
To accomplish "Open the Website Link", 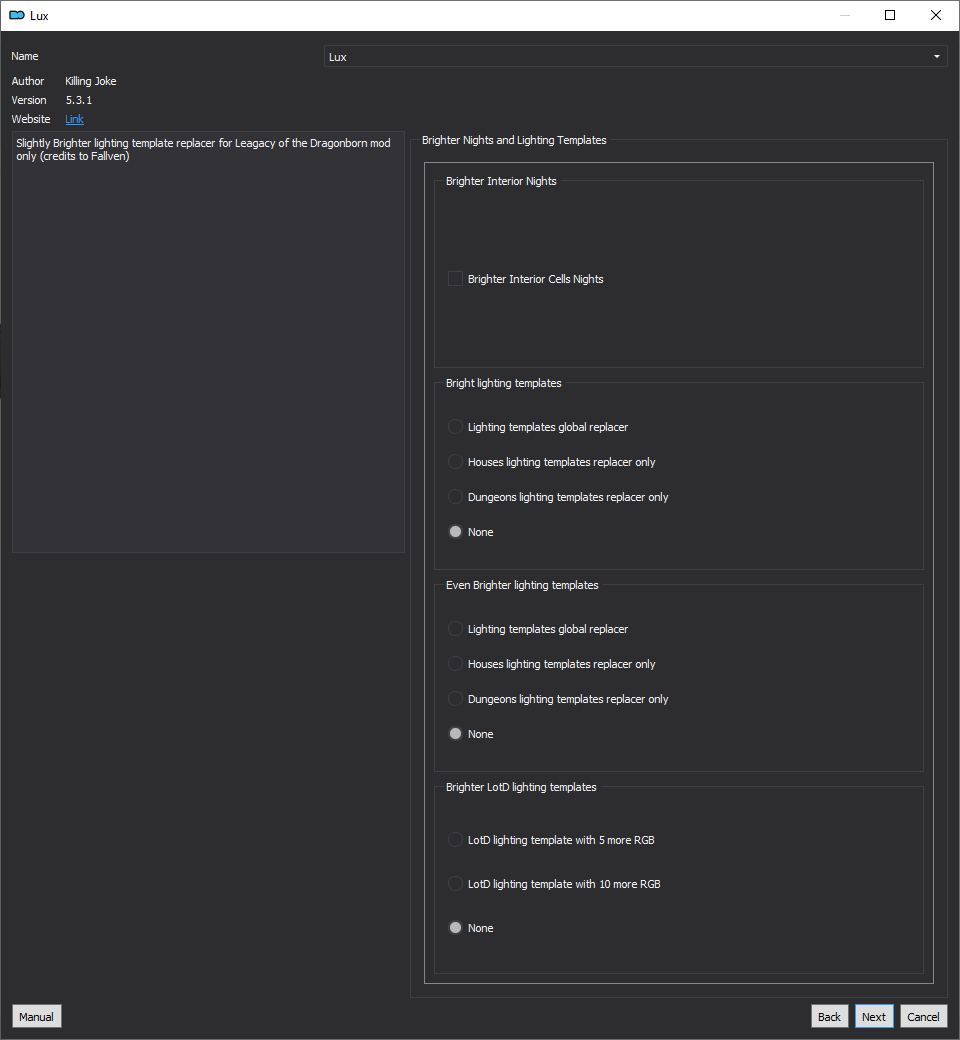I will pos(74,119).
